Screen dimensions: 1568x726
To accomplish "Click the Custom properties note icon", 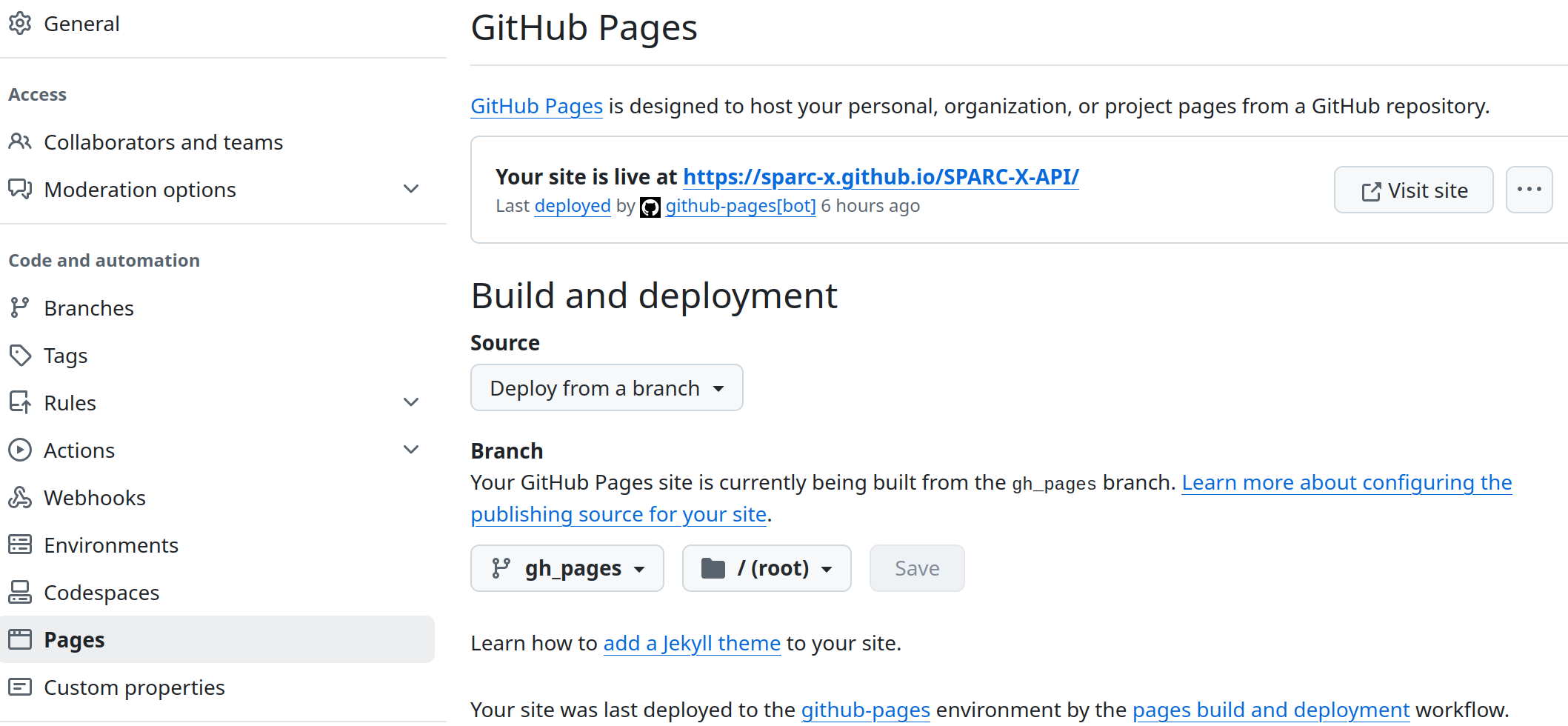I will (x=20, y=687).
